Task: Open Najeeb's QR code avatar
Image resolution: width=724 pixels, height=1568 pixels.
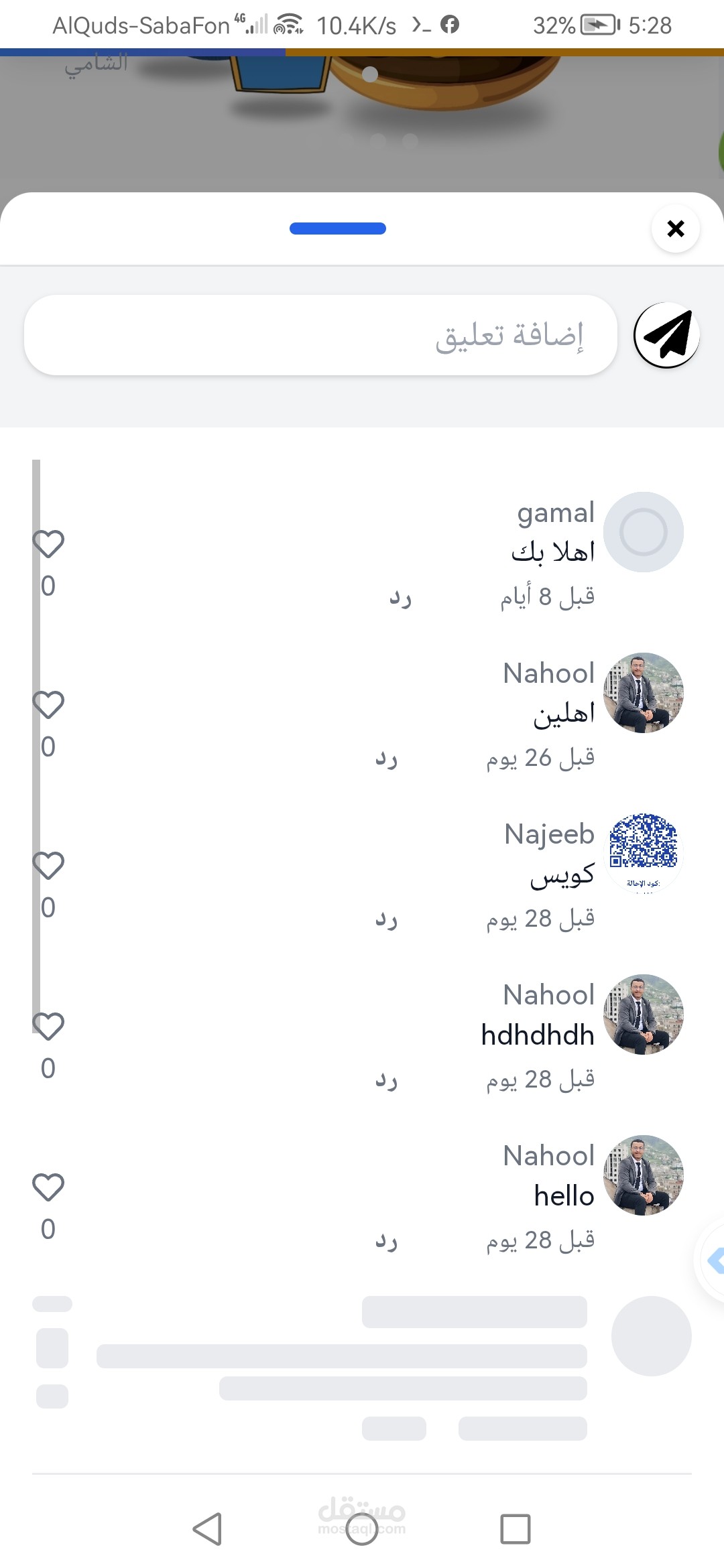Action: point(644,852)
